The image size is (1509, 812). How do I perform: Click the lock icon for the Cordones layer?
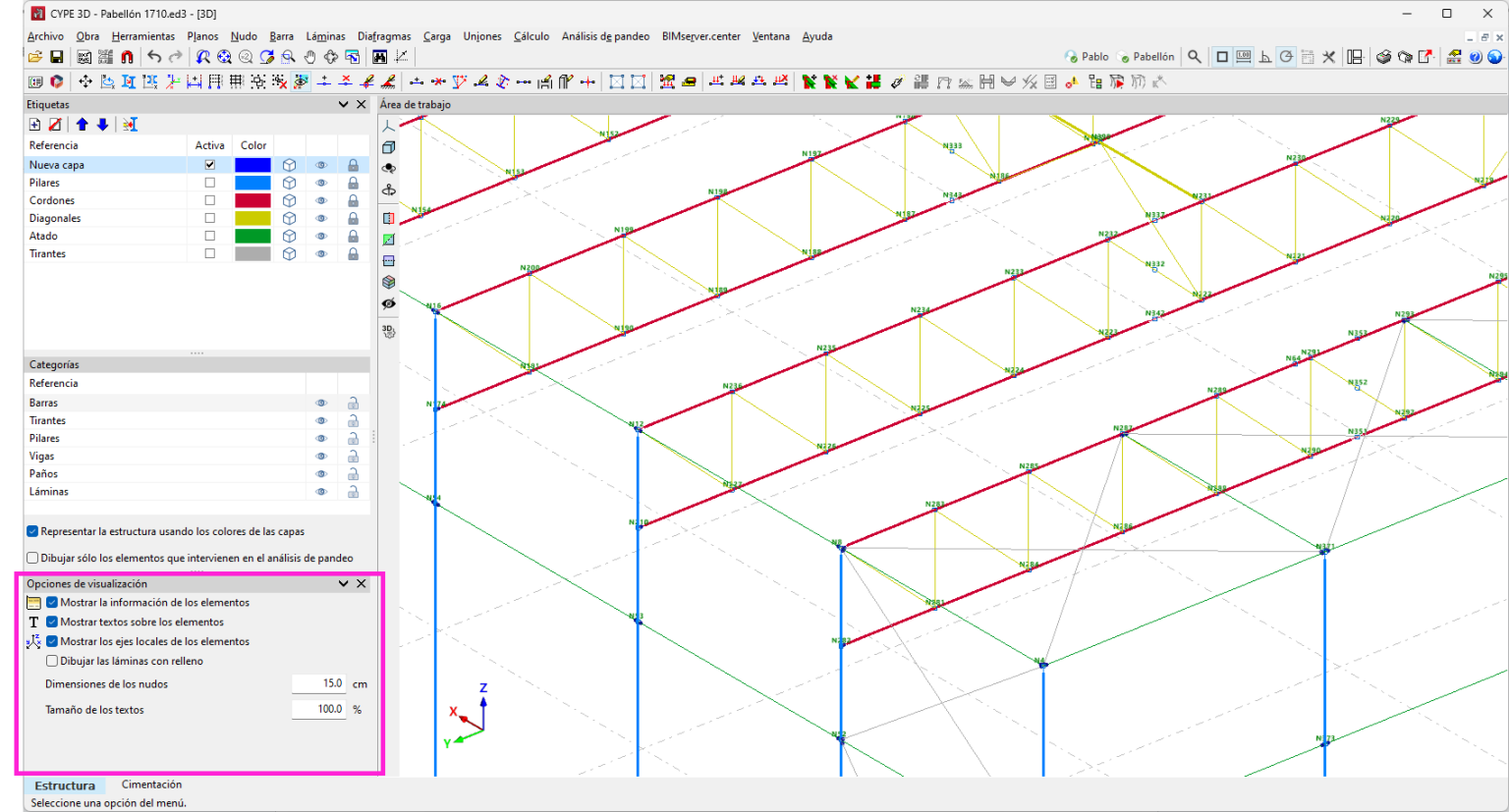pyautogui.click(x=353, y=200)
